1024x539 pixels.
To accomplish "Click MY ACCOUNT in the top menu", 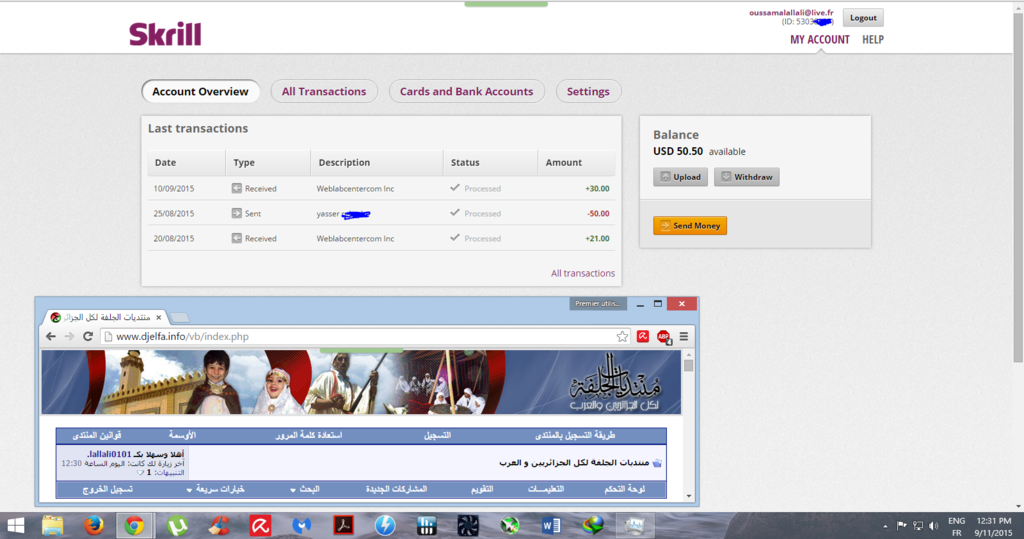I will tap(820, 40).
